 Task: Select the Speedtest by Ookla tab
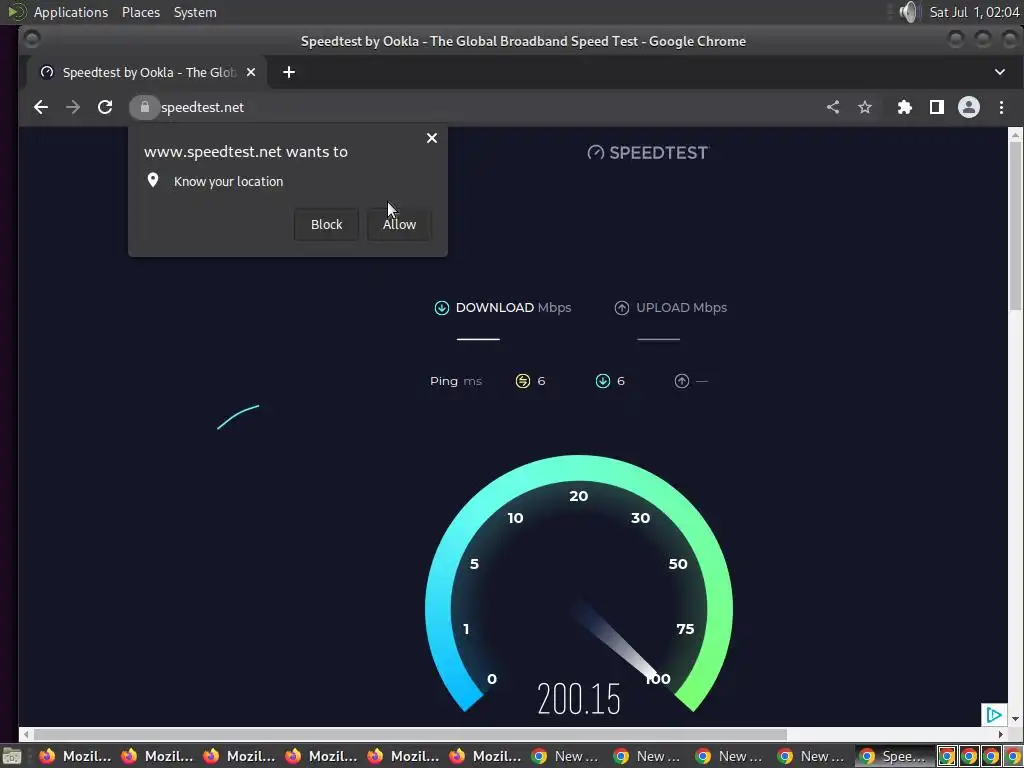click(x=146, y=72)
